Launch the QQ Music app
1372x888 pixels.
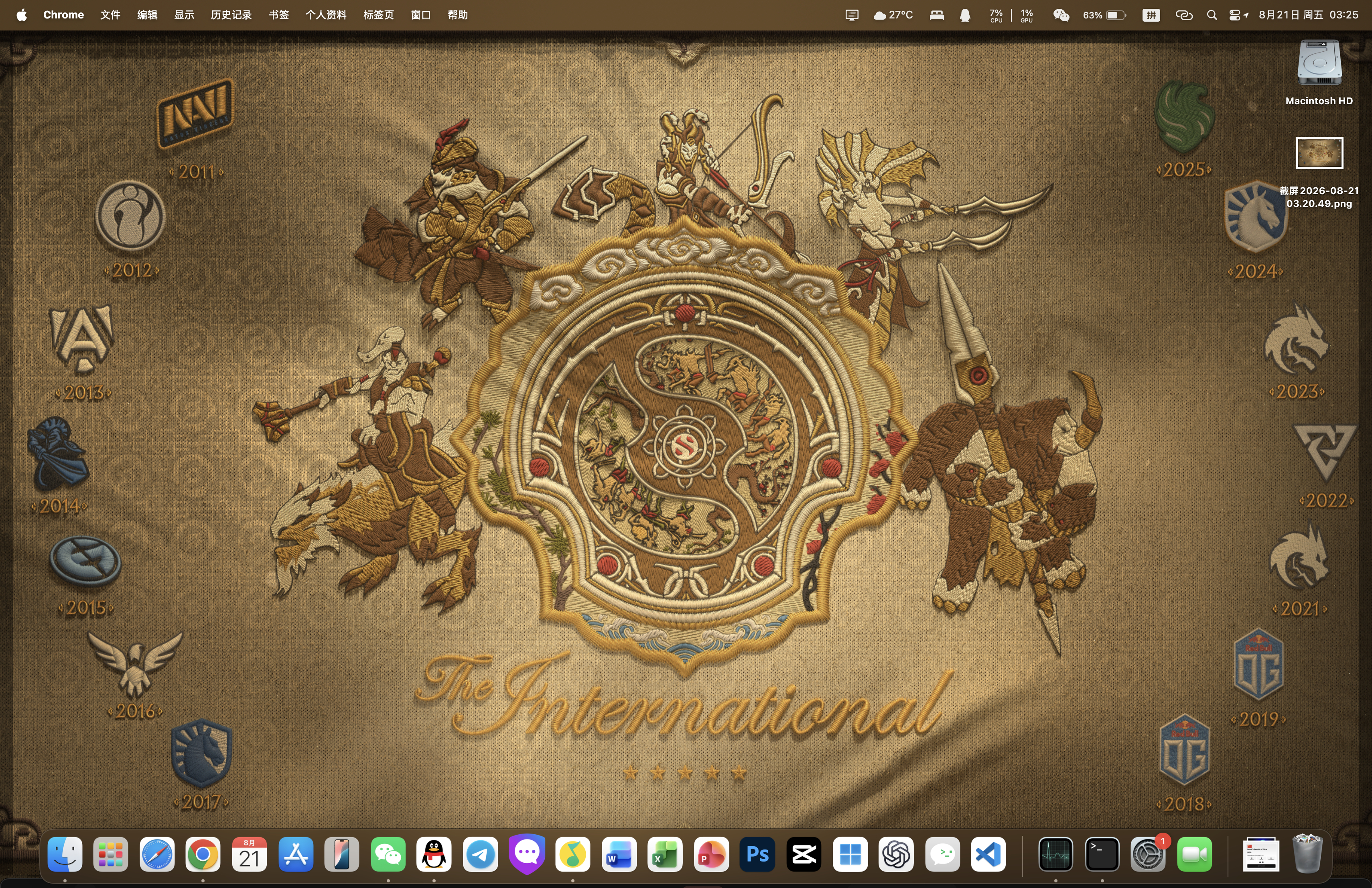pos(573,854)
